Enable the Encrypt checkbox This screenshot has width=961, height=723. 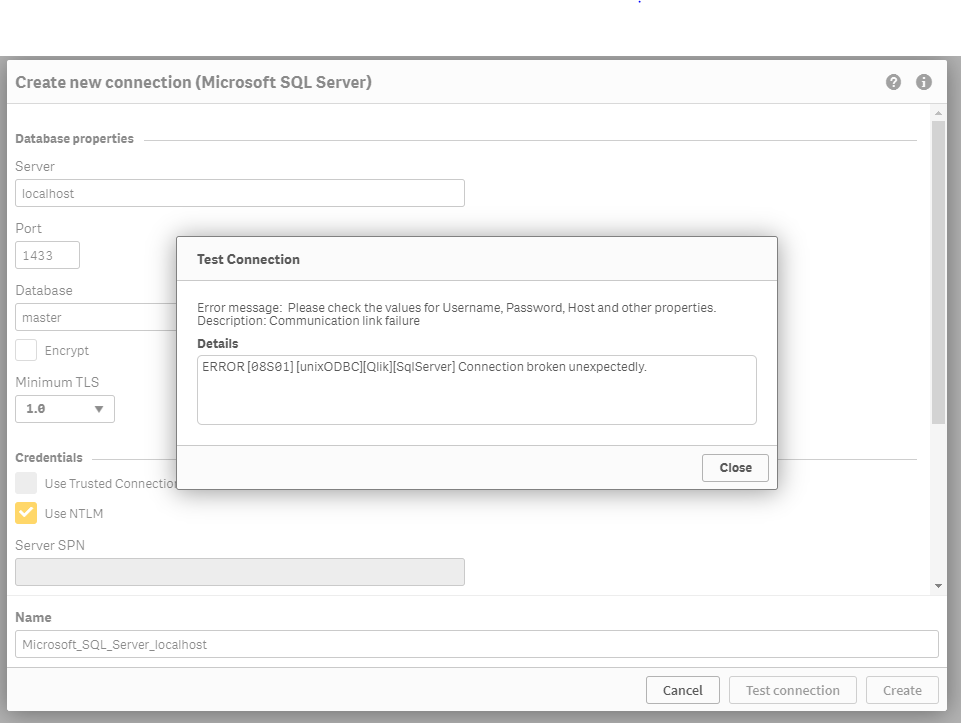[25, 350]
